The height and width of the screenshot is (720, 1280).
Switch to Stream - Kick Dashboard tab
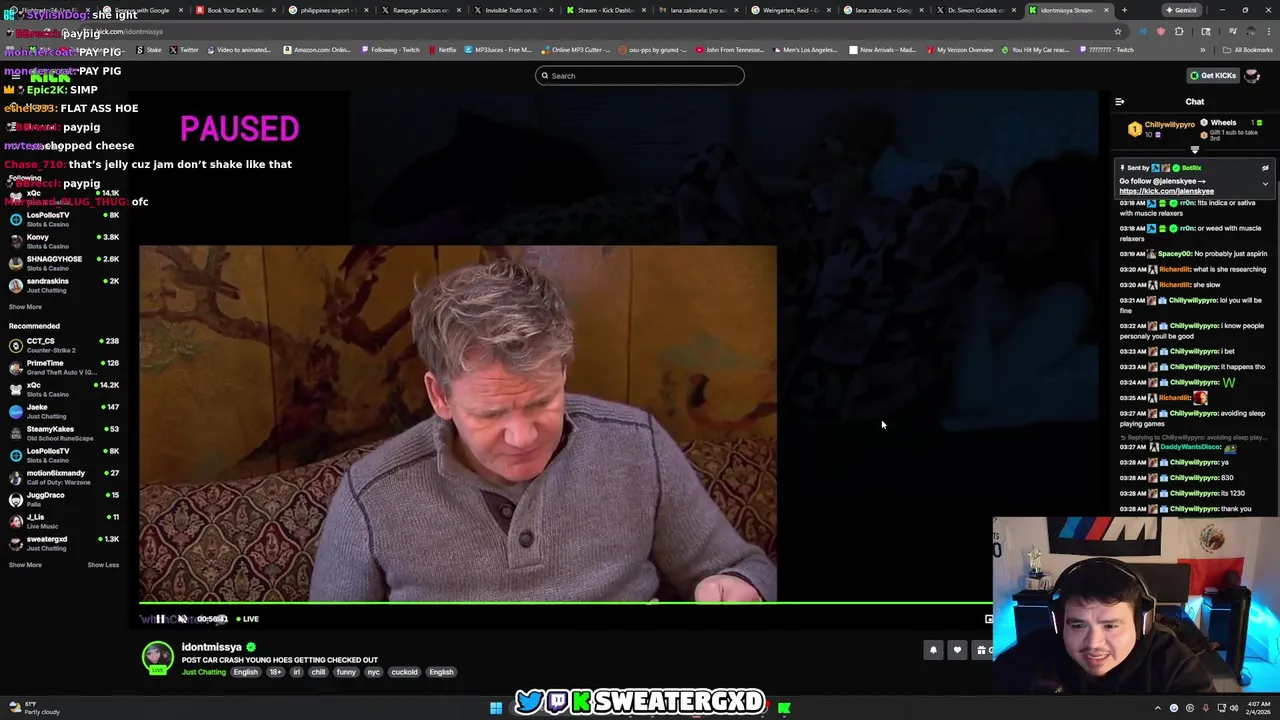point(607,10)
